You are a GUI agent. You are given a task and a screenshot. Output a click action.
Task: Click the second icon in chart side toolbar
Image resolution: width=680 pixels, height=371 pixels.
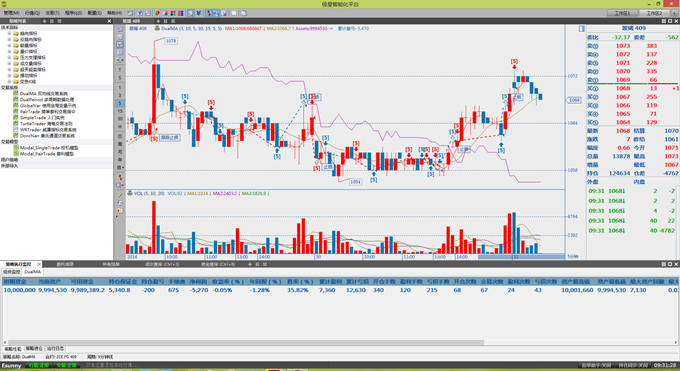coord(120,36)
